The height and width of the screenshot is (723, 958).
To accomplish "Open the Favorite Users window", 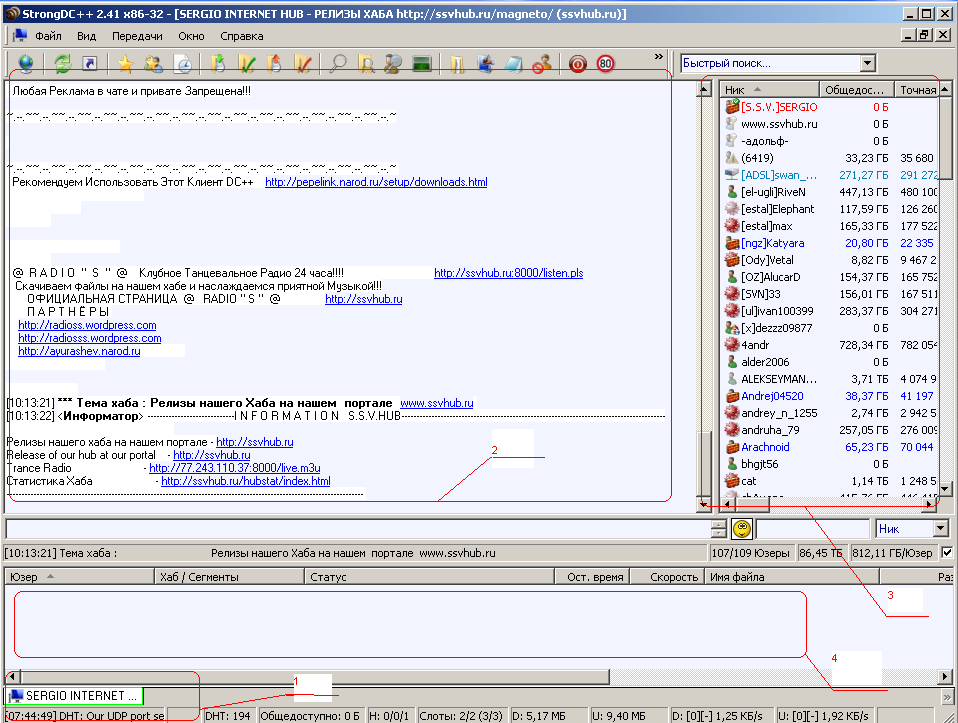I will 154,62.
